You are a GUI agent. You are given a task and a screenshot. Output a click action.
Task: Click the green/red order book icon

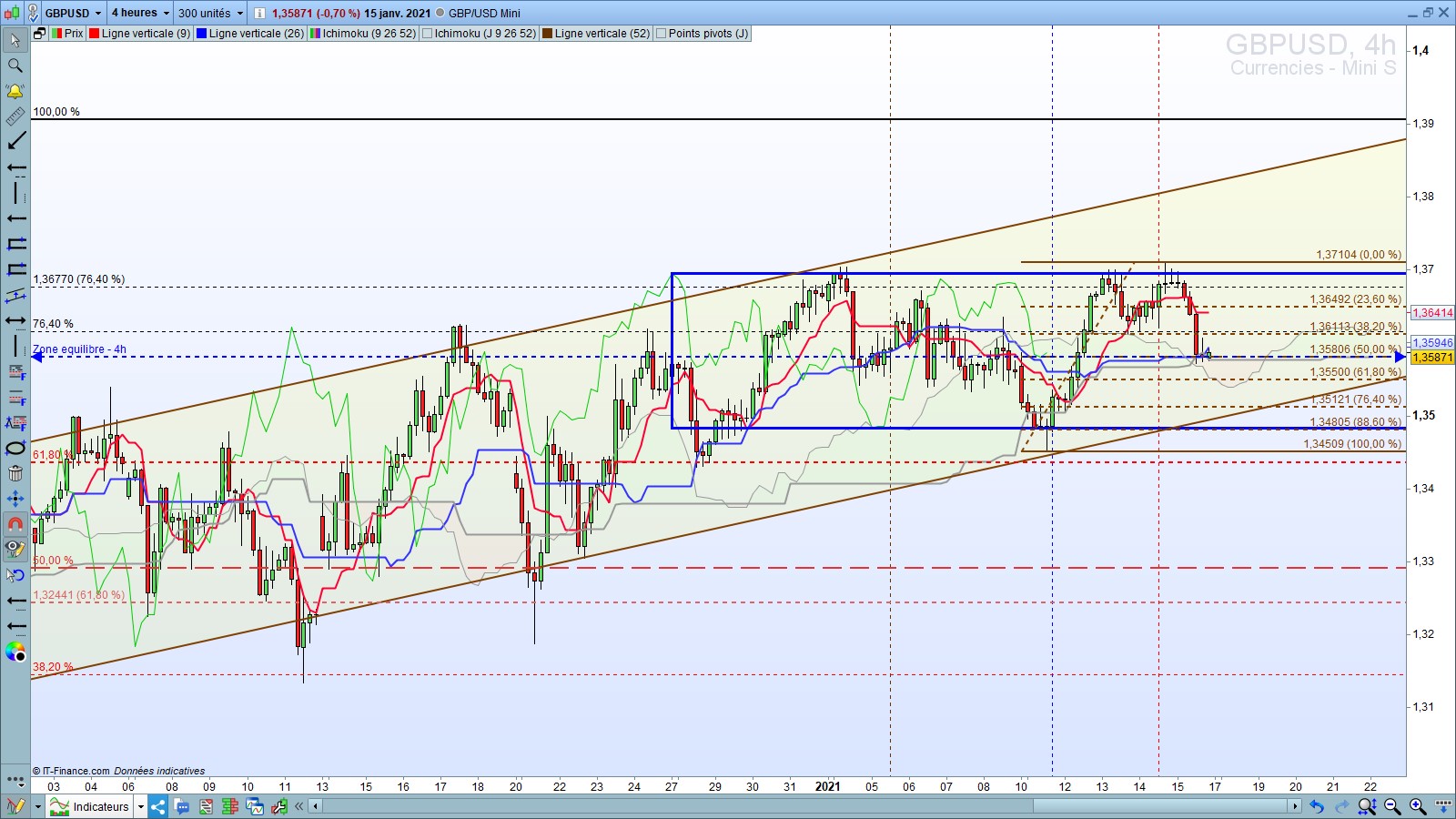tap(229, 806)
